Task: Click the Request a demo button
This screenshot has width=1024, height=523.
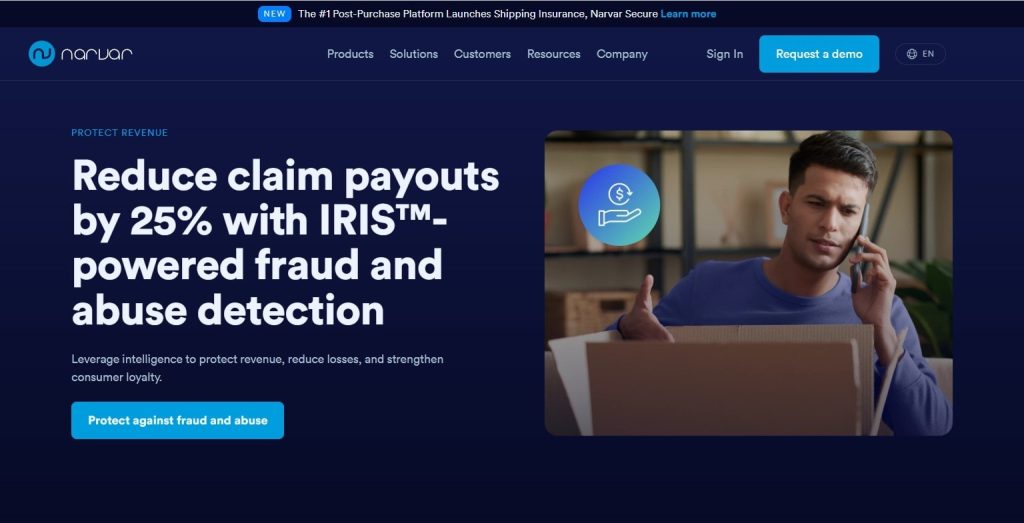Action: tap(819, 54)
